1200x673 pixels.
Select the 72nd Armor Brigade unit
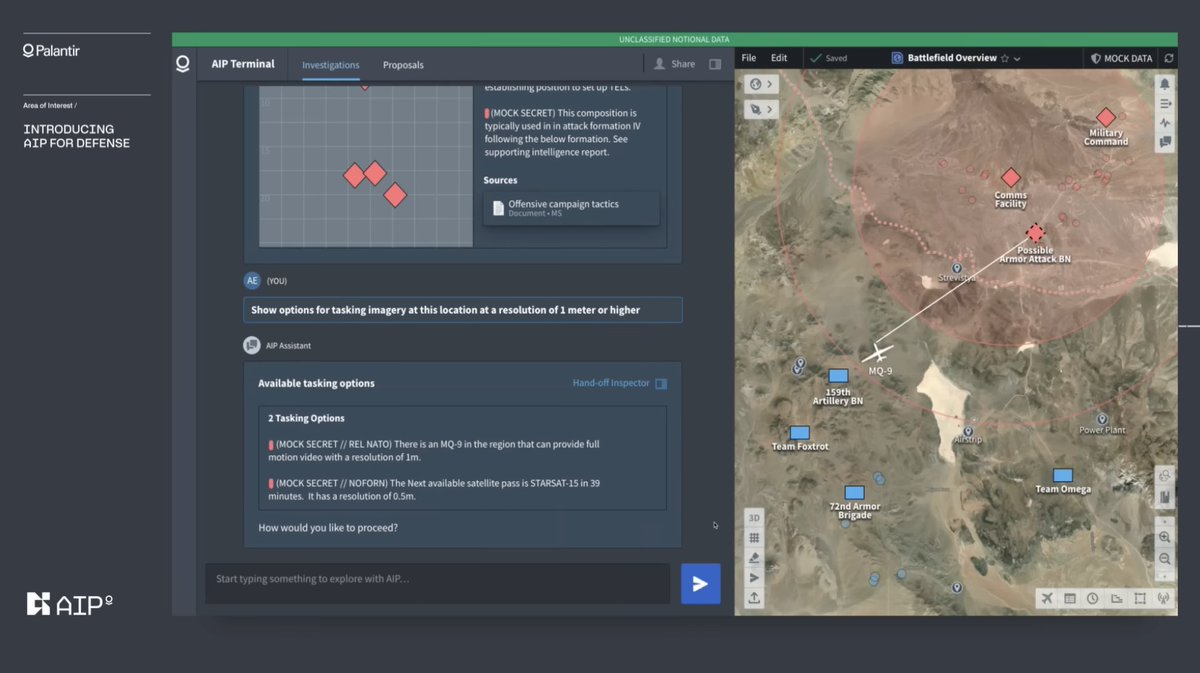(x=854, y=493)
